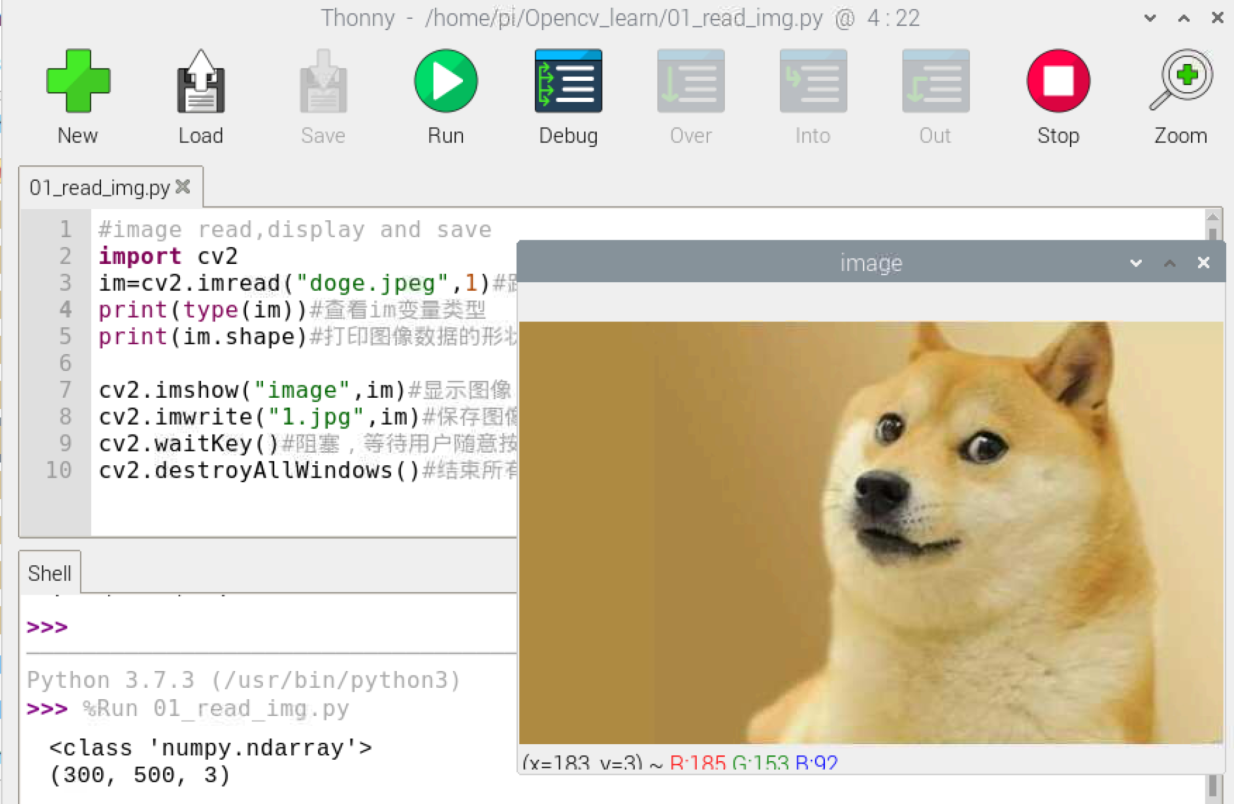Click the image window title bar
Image resolution: width=1234 pixels, height=804 pixels.
tap(871, 262)
